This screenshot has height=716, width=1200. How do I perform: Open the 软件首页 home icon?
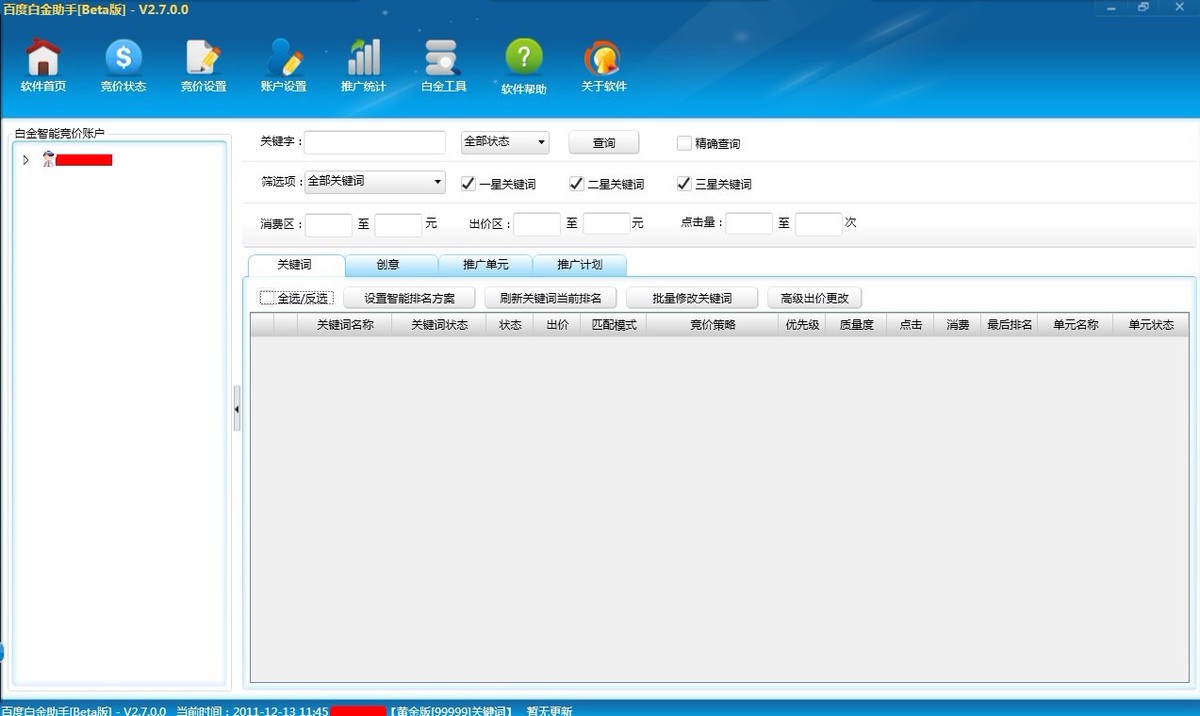pyautogui.click(x=43, y=59)
